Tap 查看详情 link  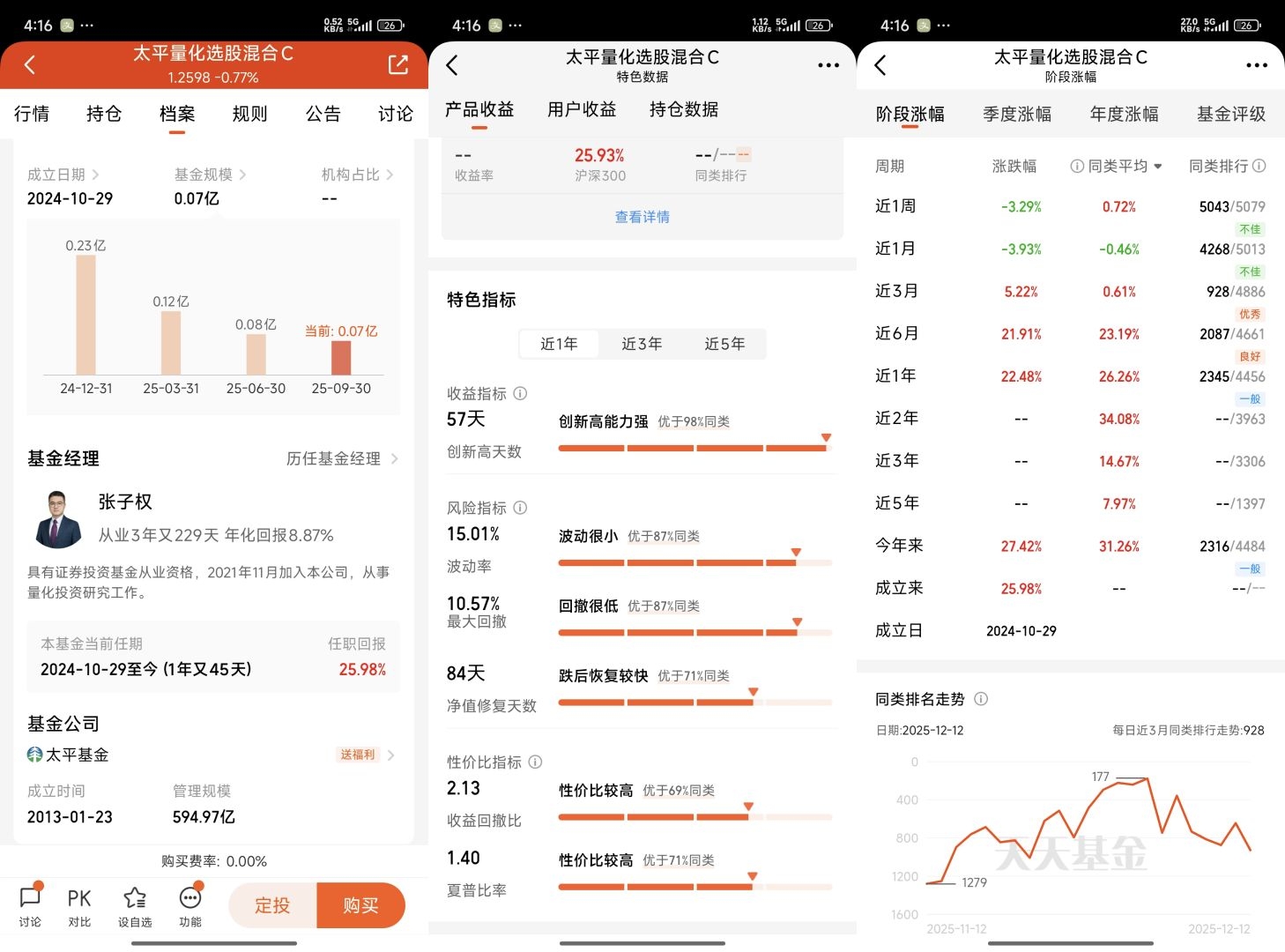(x=642, y=217)
